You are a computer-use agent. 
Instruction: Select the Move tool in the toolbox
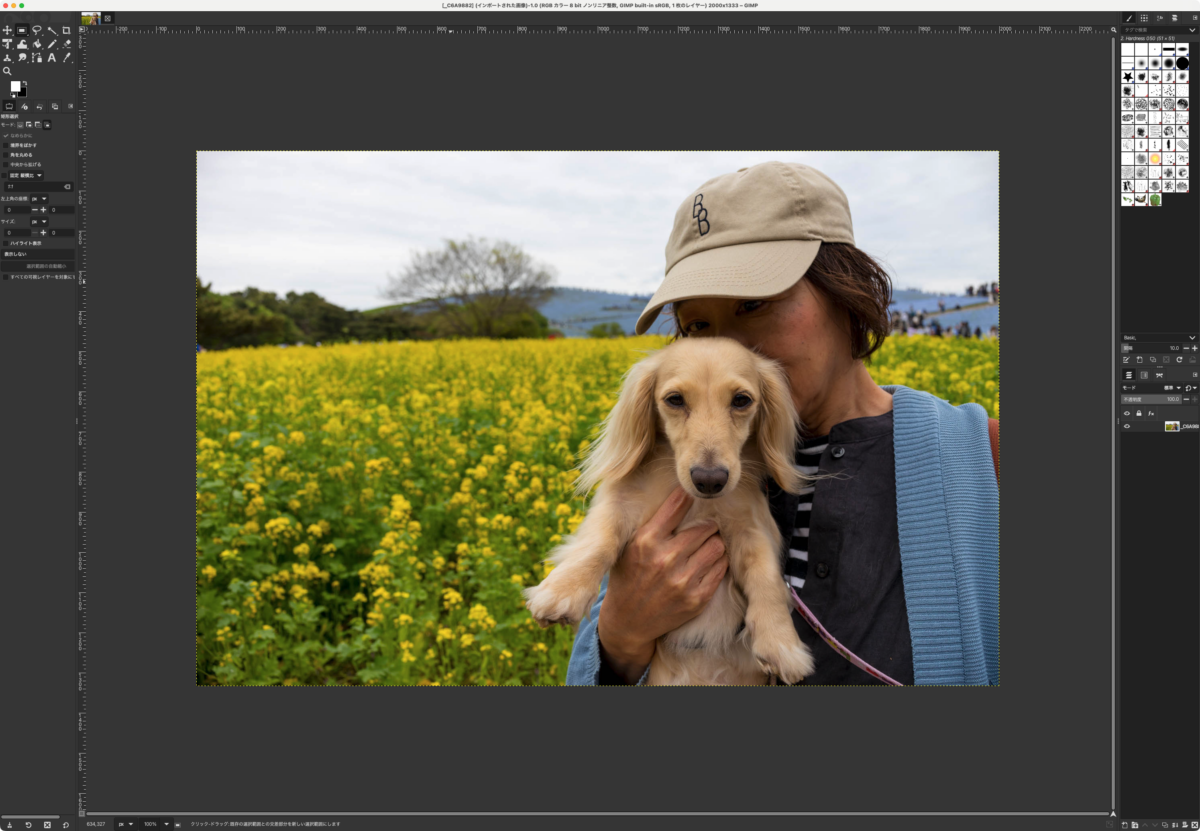7,30
